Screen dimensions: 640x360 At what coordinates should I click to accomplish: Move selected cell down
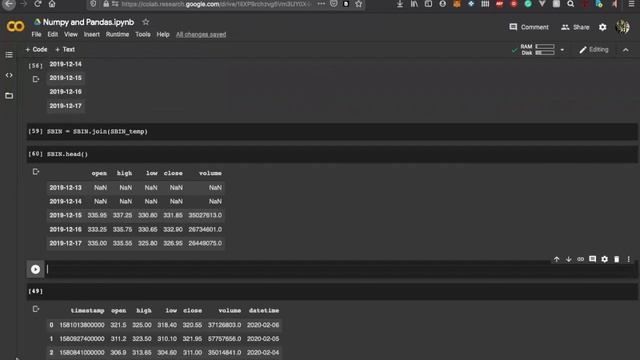(x=569, y=259)
